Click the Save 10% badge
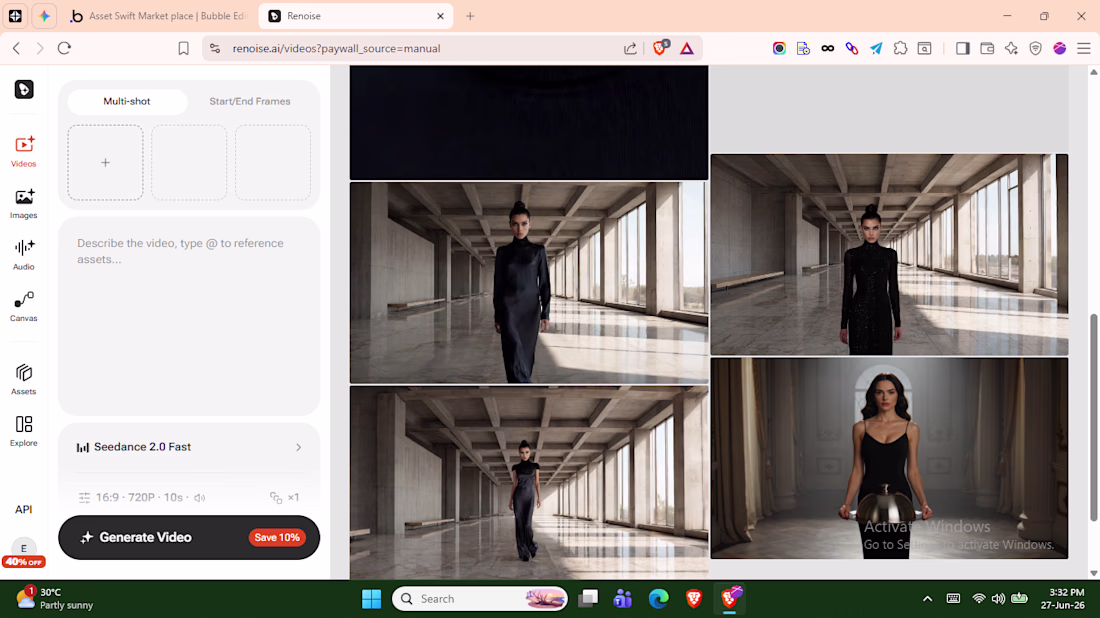Screen dimensions: 1100x618 277,537
